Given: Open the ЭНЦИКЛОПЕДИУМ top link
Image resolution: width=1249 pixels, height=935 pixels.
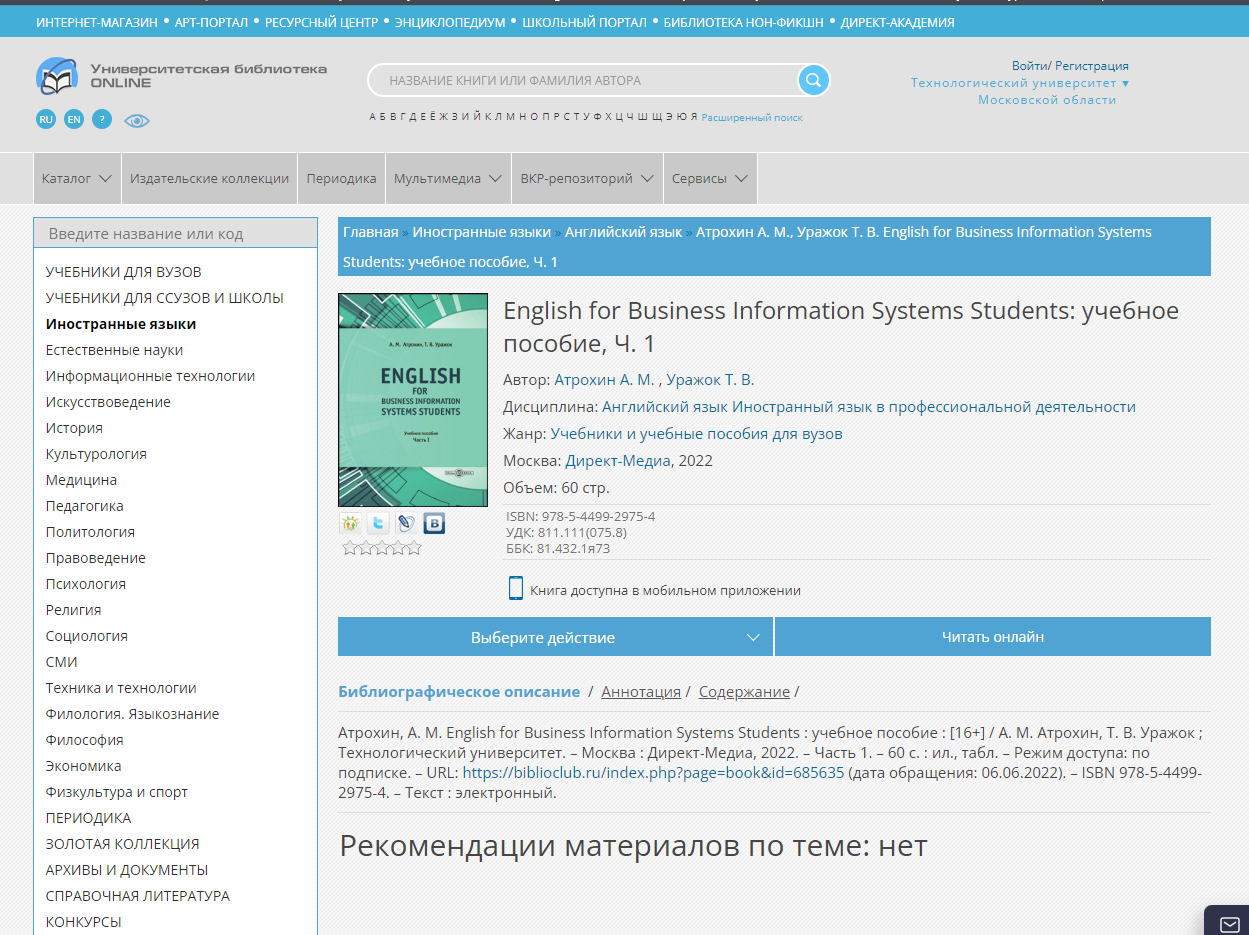Looking at the screenshot, I should pyautogui.click(x=450, y=22).
